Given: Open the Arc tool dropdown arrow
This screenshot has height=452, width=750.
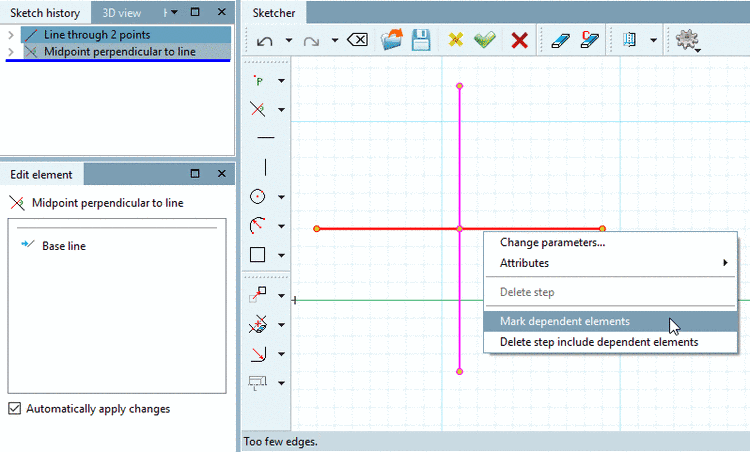Looking at the screenshot, I should pos(281,226).
